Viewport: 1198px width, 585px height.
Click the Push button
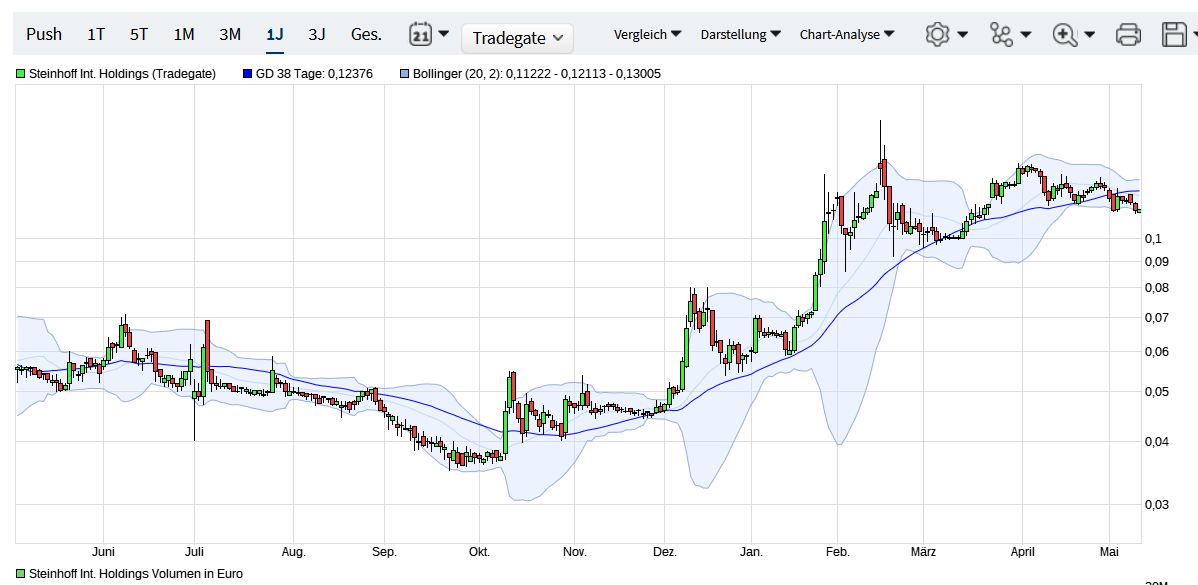click(44, 33)
